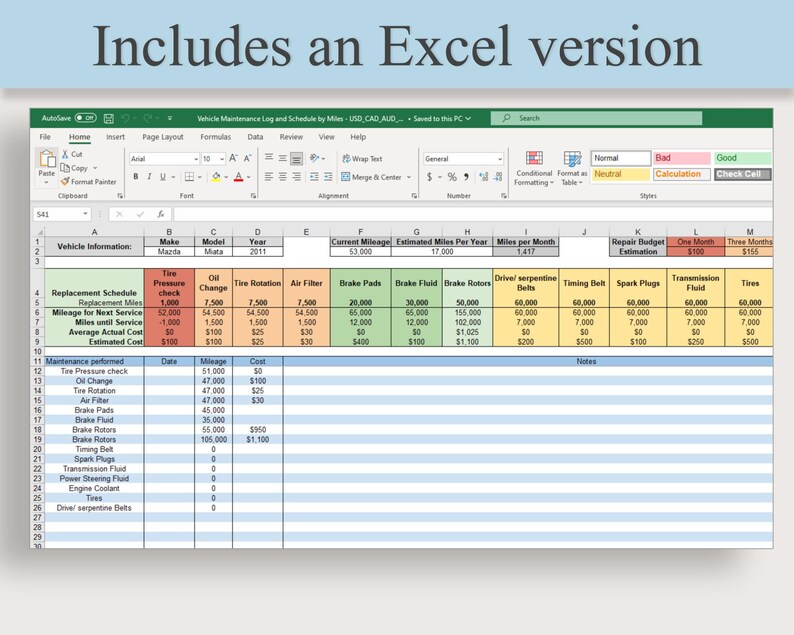
Task: Click the Undo arrow icon
Action: (x=125, y=118)
